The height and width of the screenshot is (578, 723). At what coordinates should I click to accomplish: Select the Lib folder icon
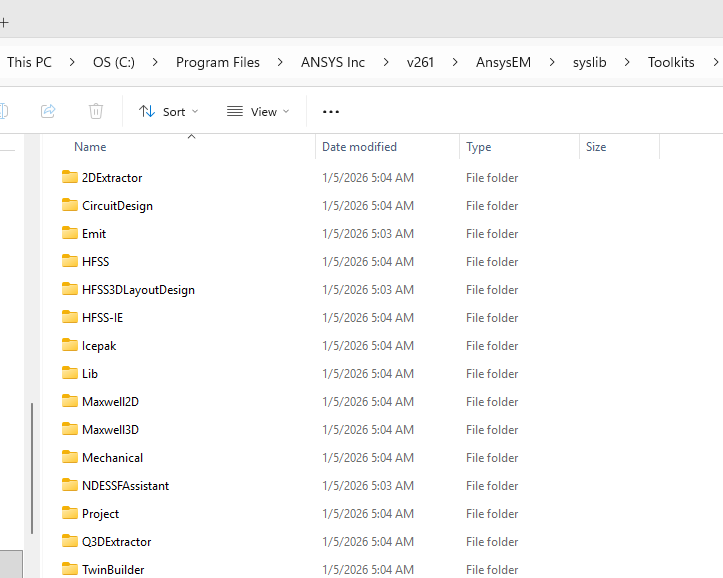(70, 373)
